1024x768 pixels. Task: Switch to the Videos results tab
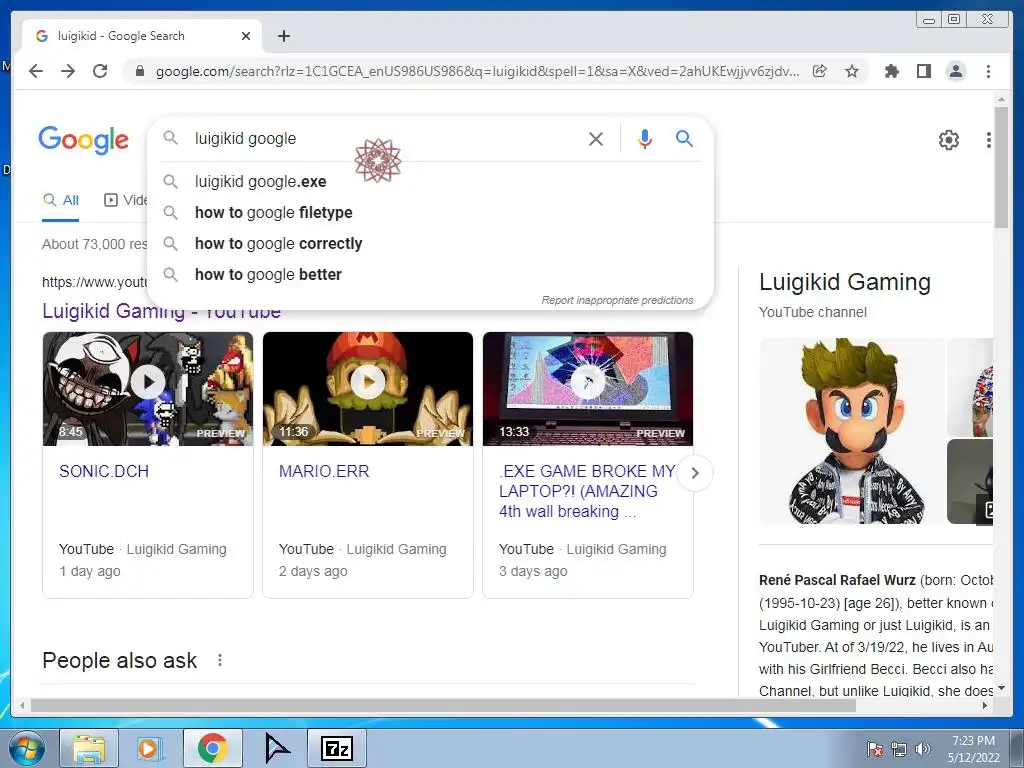pyautogui.click(x=125, y=200)
